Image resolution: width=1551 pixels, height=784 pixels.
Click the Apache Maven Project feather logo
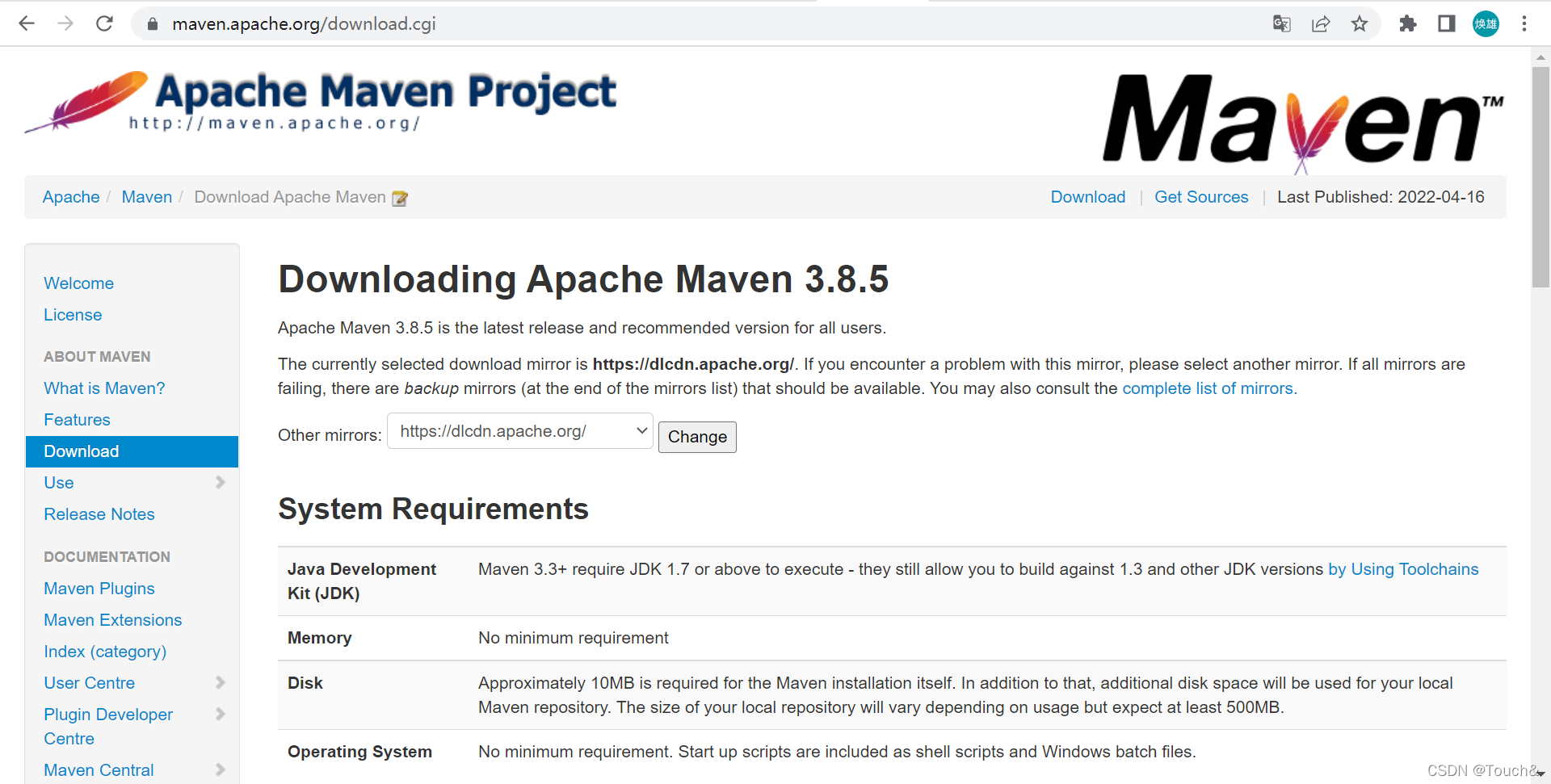(x=320, y=102)
